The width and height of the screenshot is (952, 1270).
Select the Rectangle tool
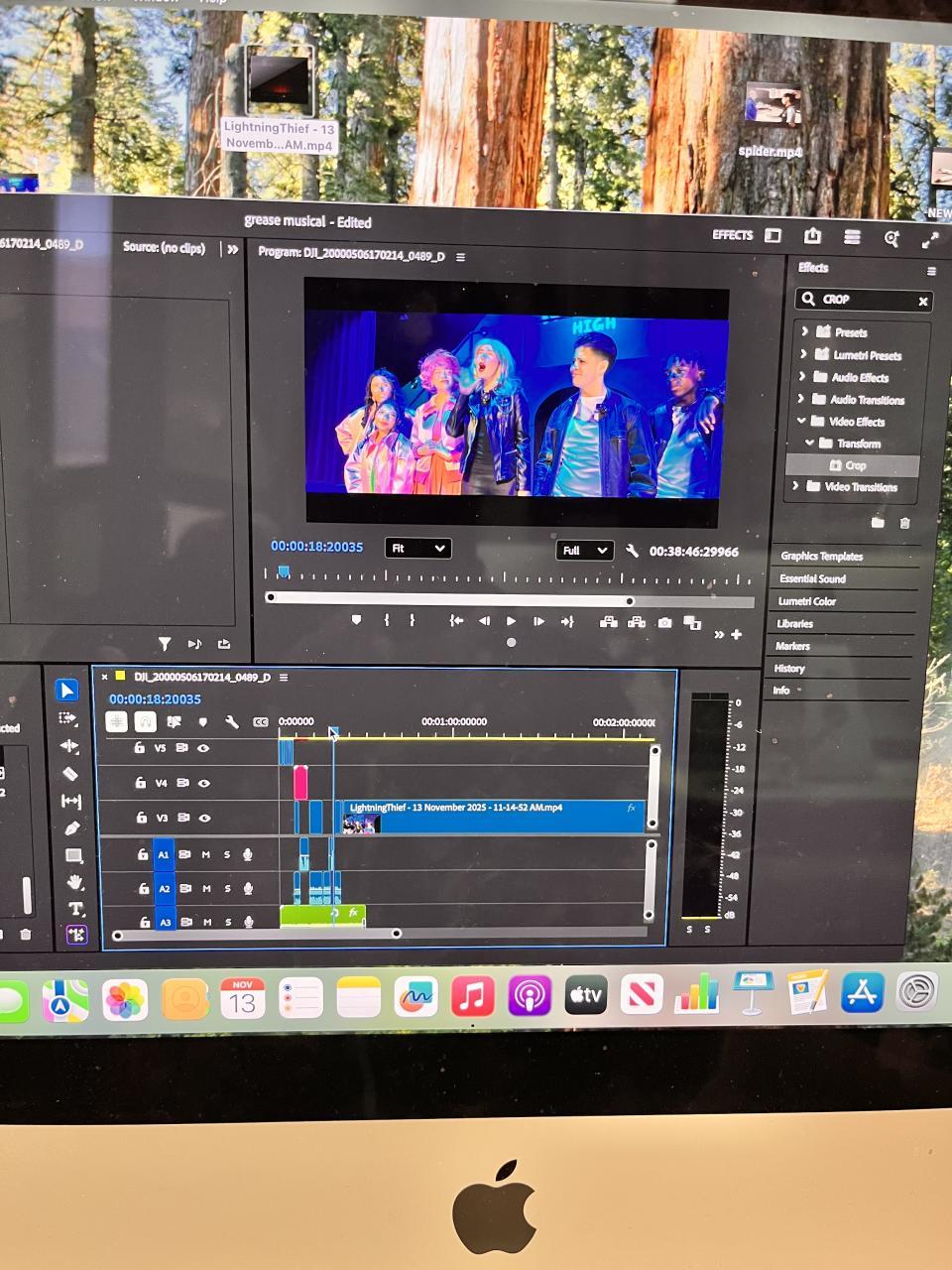pos(73,855)
